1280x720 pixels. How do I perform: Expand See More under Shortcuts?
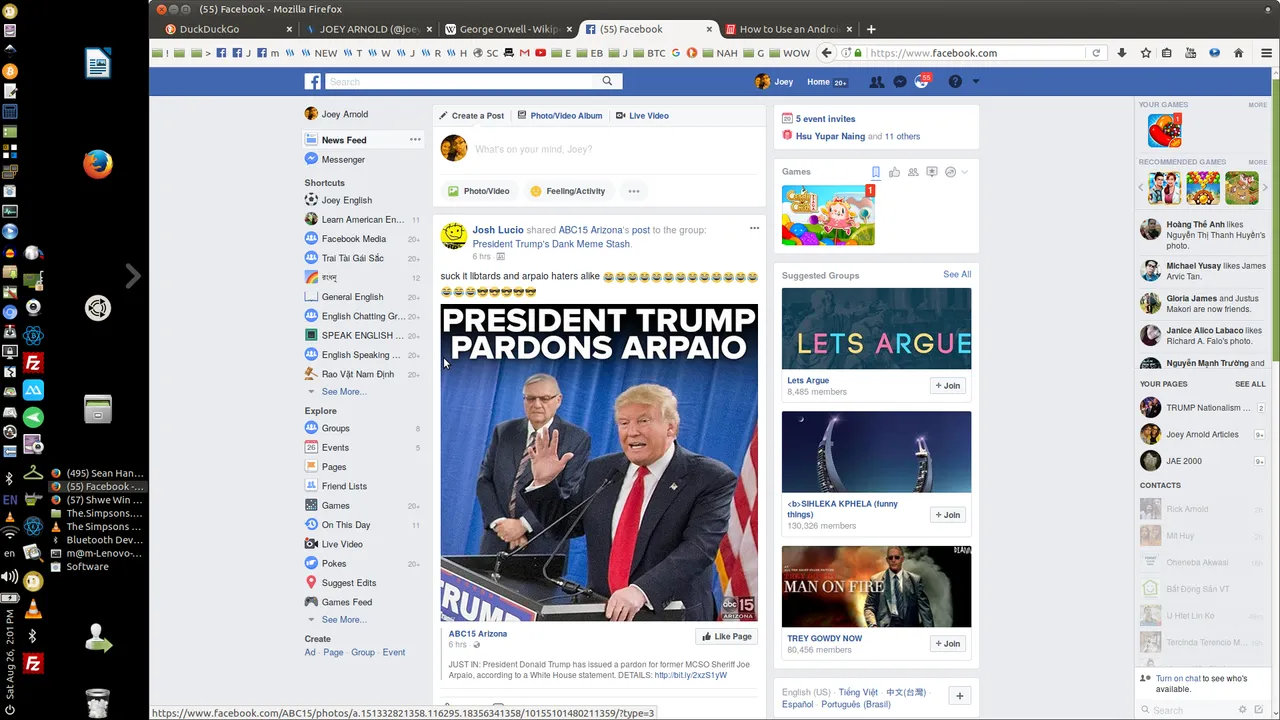[x=343, y=392]
